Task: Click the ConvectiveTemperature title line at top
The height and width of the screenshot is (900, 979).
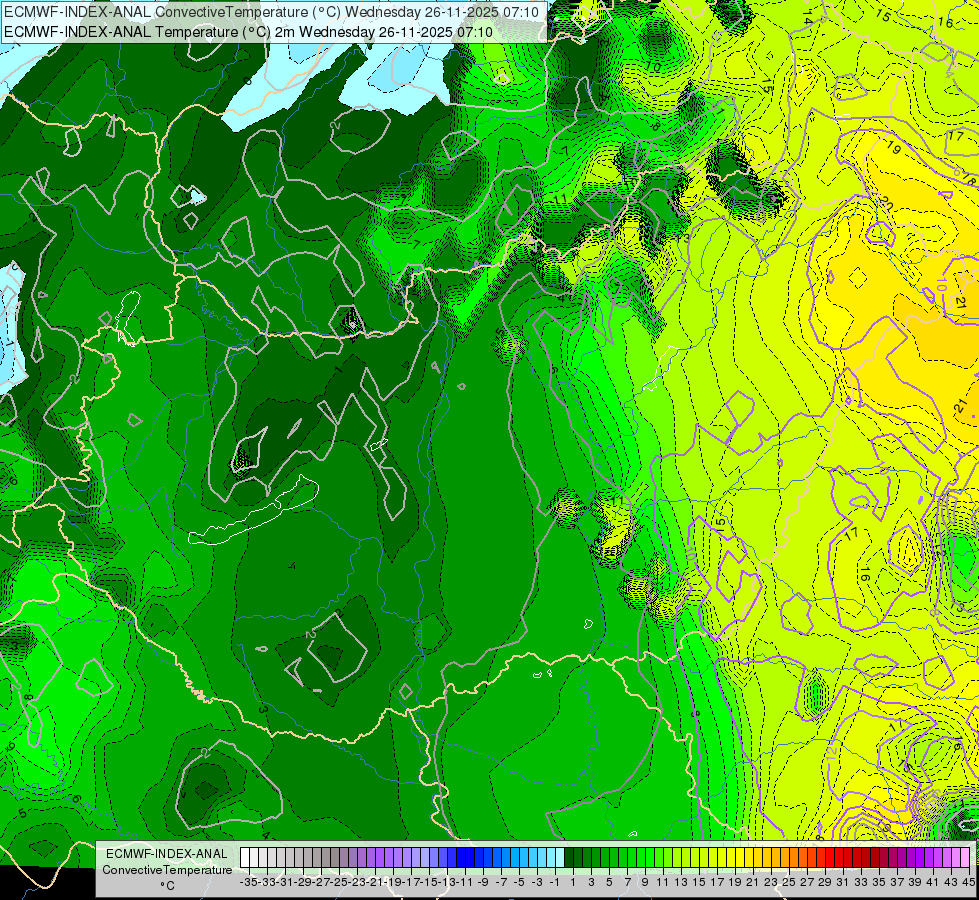Action: 272,12
